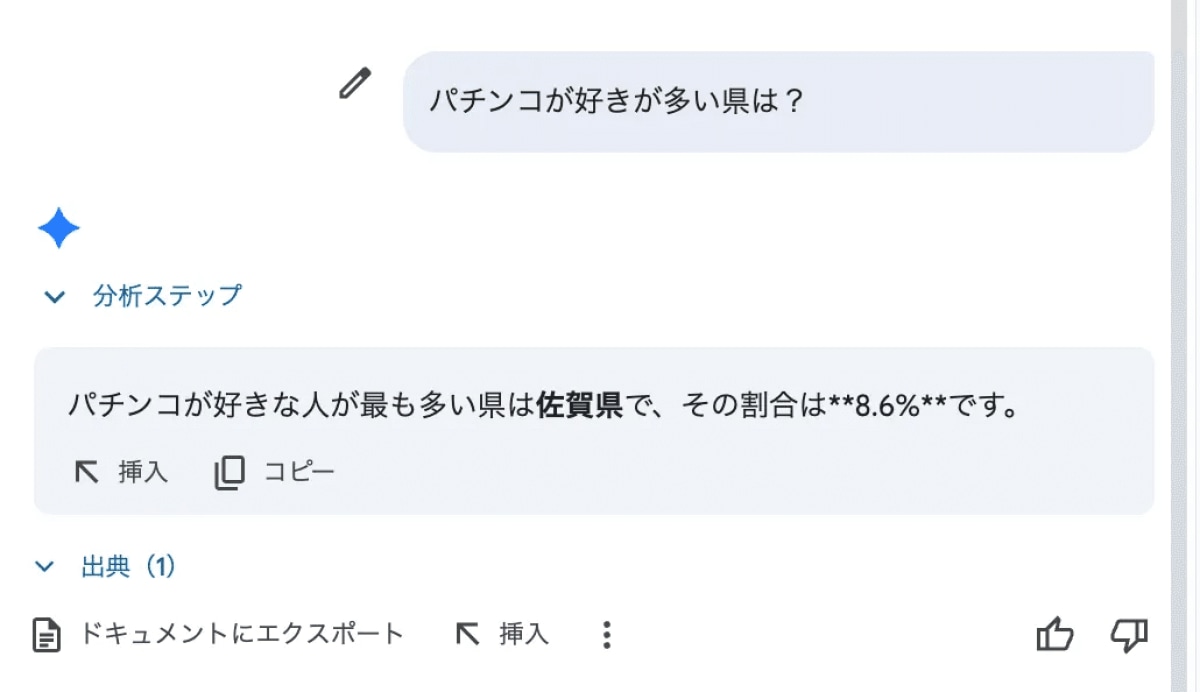Click the copy icon inside the answer card

tap(229, 472)
